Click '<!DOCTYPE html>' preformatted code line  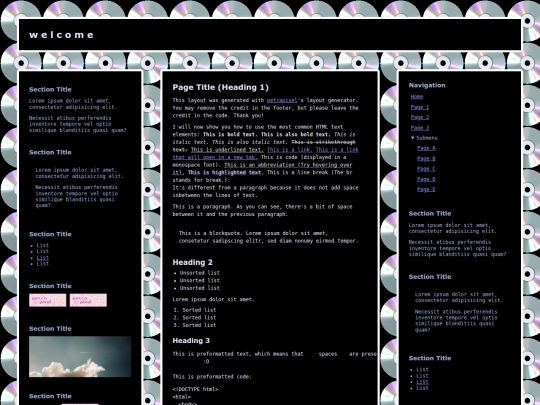coord(195,389)
